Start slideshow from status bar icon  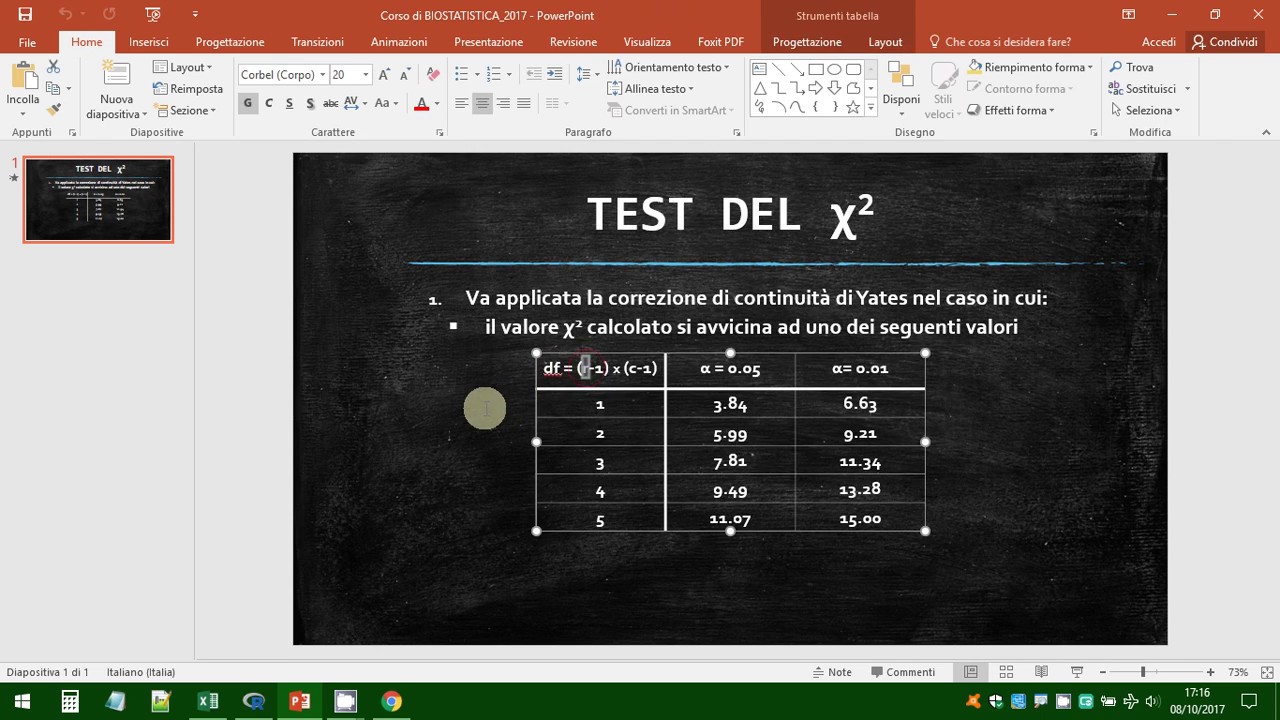coord(1077,672)
